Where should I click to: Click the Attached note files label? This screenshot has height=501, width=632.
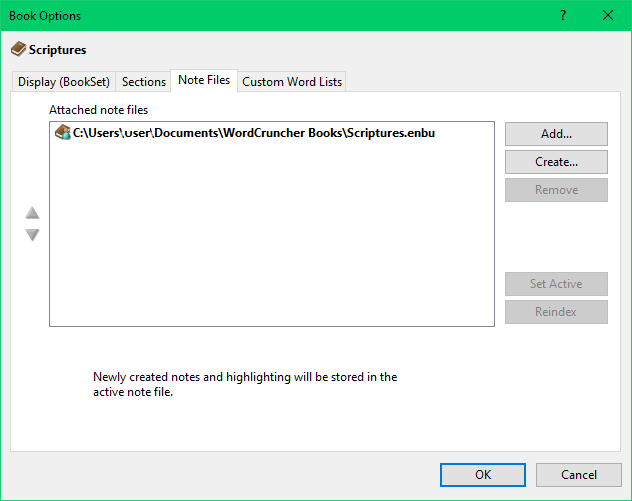point(99,110)
